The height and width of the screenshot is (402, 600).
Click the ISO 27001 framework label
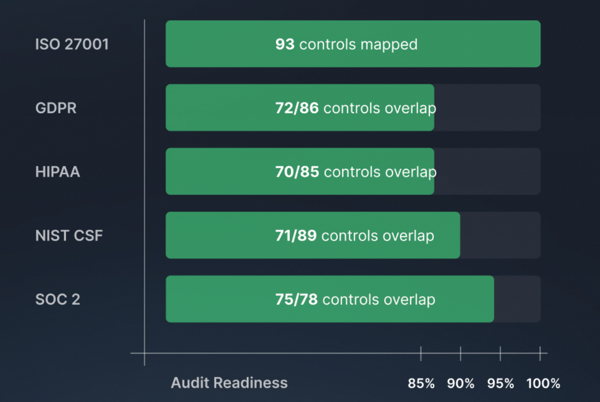point(71,44)
